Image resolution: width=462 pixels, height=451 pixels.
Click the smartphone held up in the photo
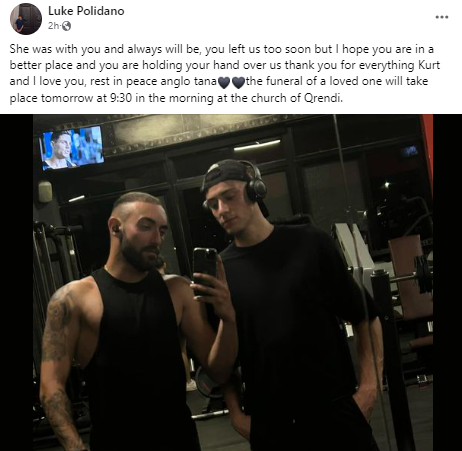pyautogui.click(x=205, y=270)
